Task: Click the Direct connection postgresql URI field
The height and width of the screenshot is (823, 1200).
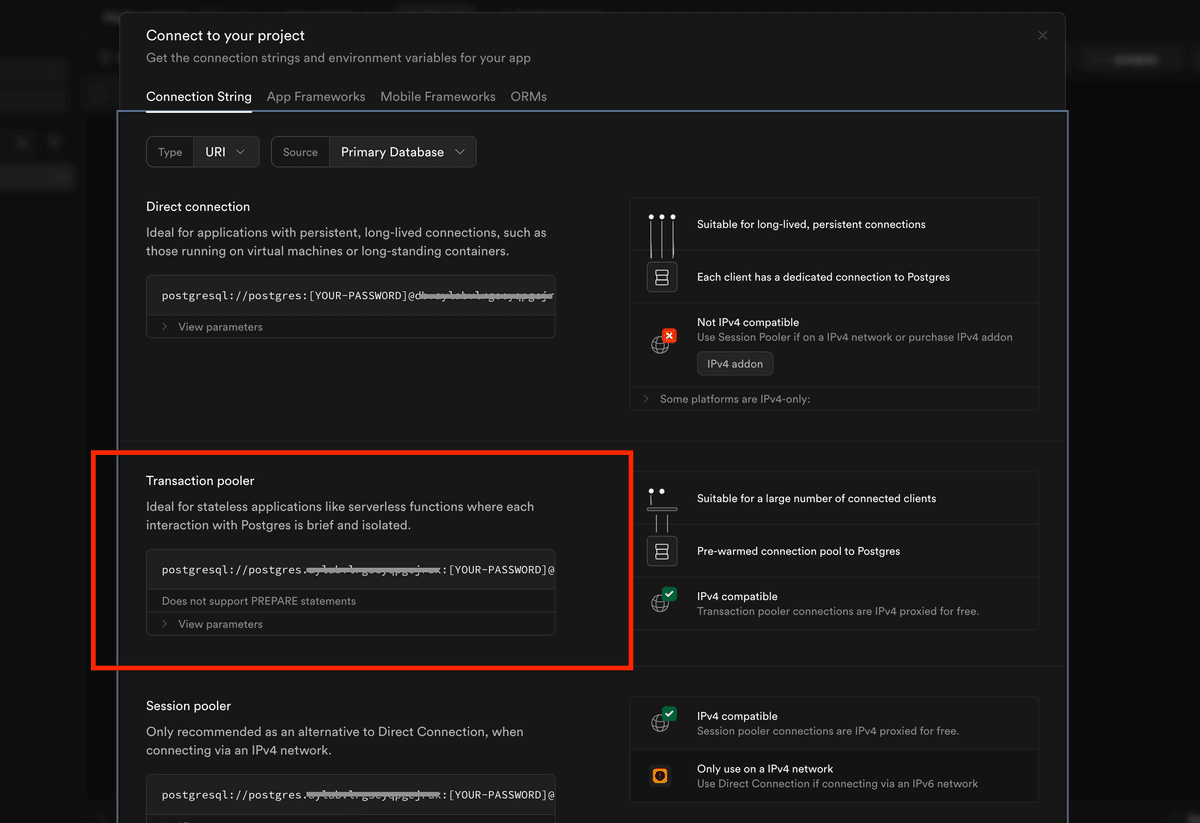Action: pos(350,295)
